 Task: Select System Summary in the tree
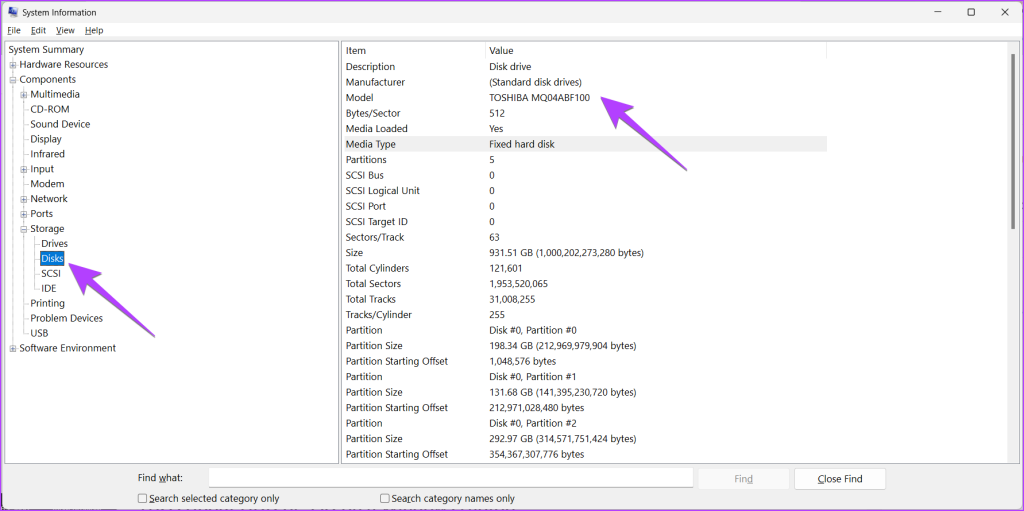(x=46, y=50)
